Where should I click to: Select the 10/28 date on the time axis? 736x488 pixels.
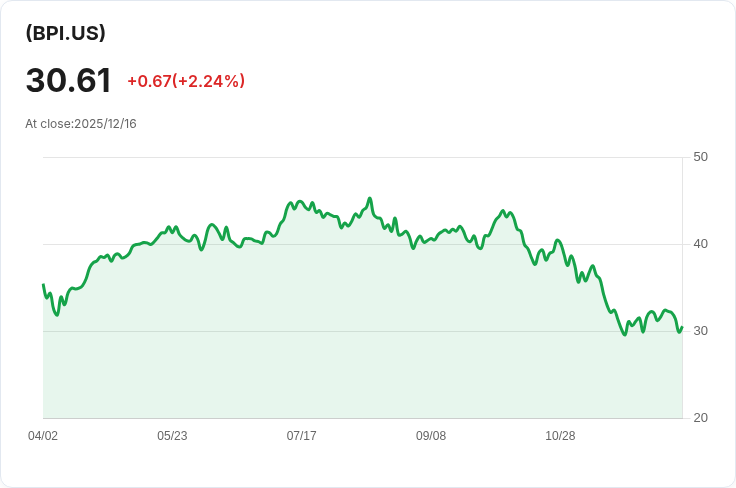pyautogui.click(x=560, y=436)
